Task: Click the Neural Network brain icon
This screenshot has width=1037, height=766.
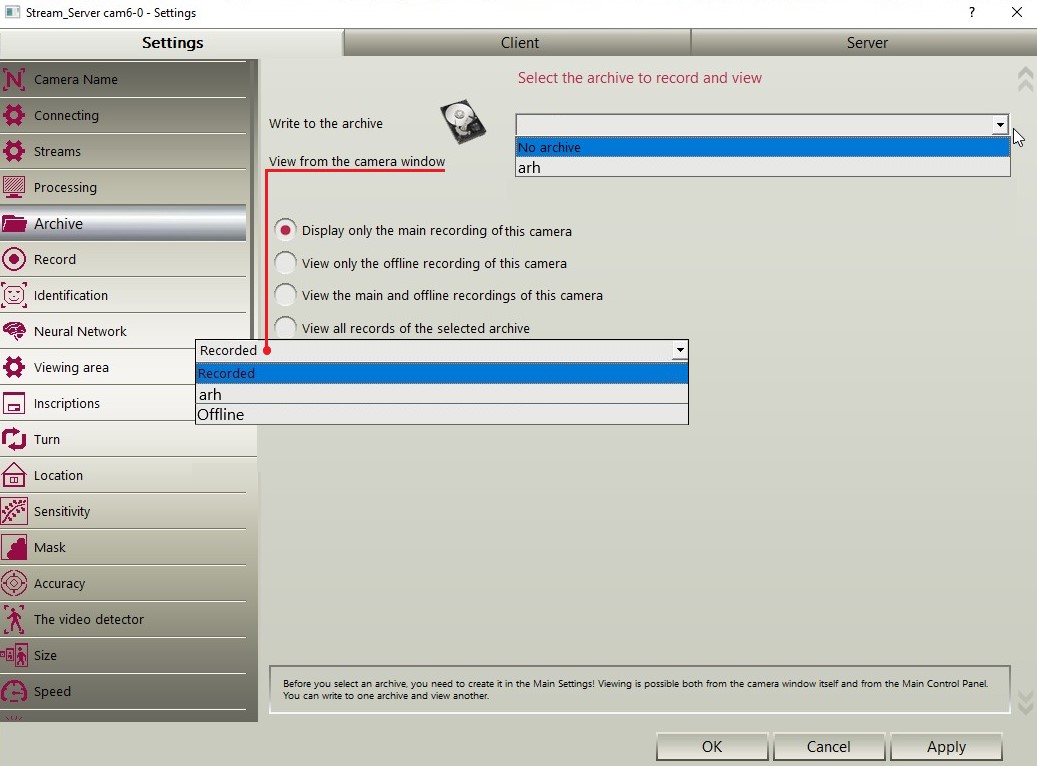Action: click(x=14, y=331)
